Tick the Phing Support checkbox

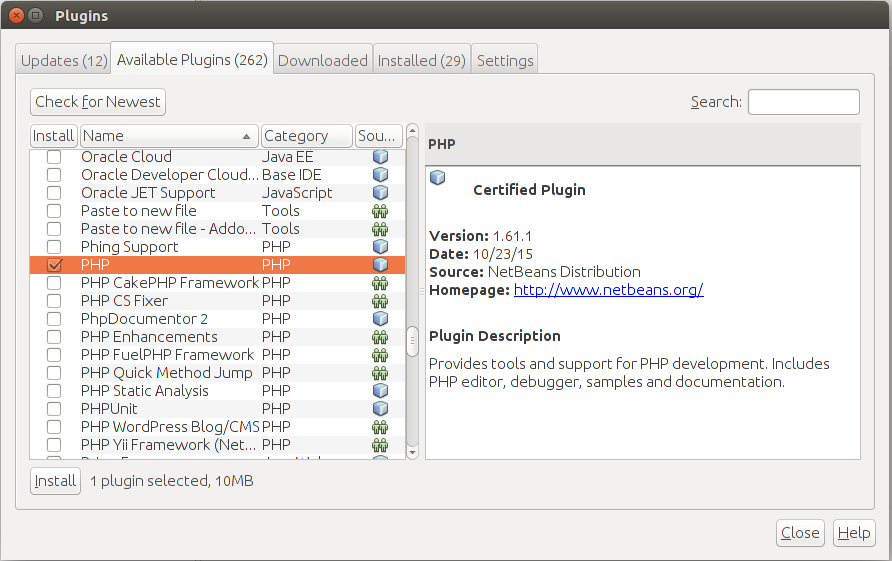click(54, 247)
